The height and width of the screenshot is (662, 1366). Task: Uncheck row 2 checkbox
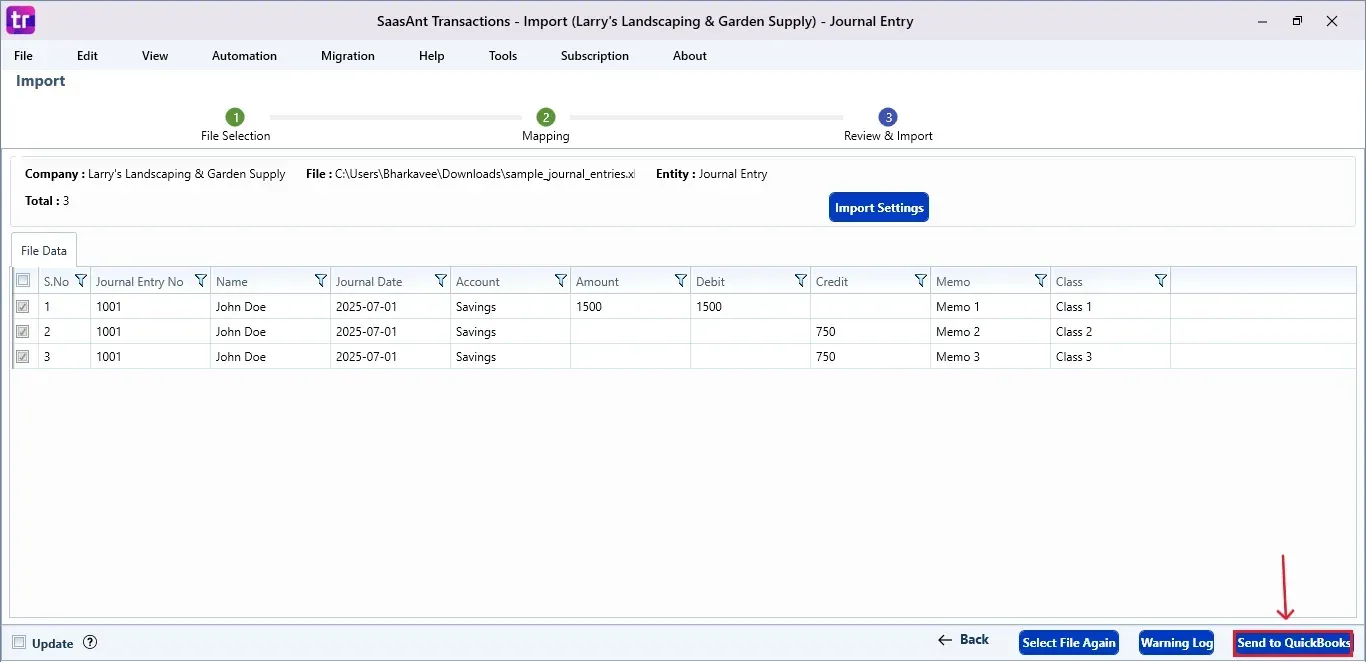coord(23,331)
